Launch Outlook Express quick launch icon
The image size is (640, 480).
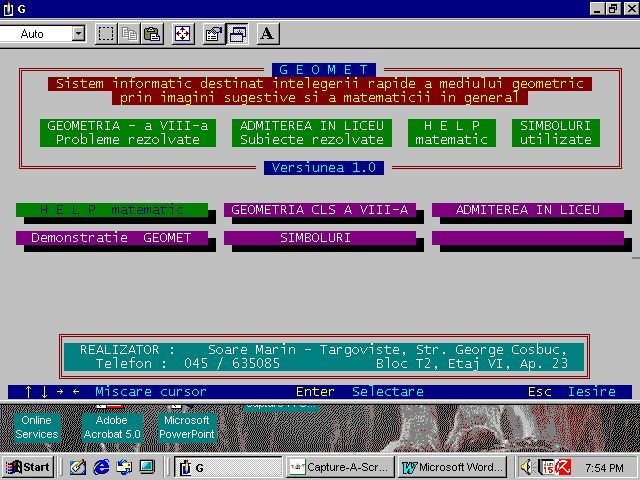tap(124, 467)
